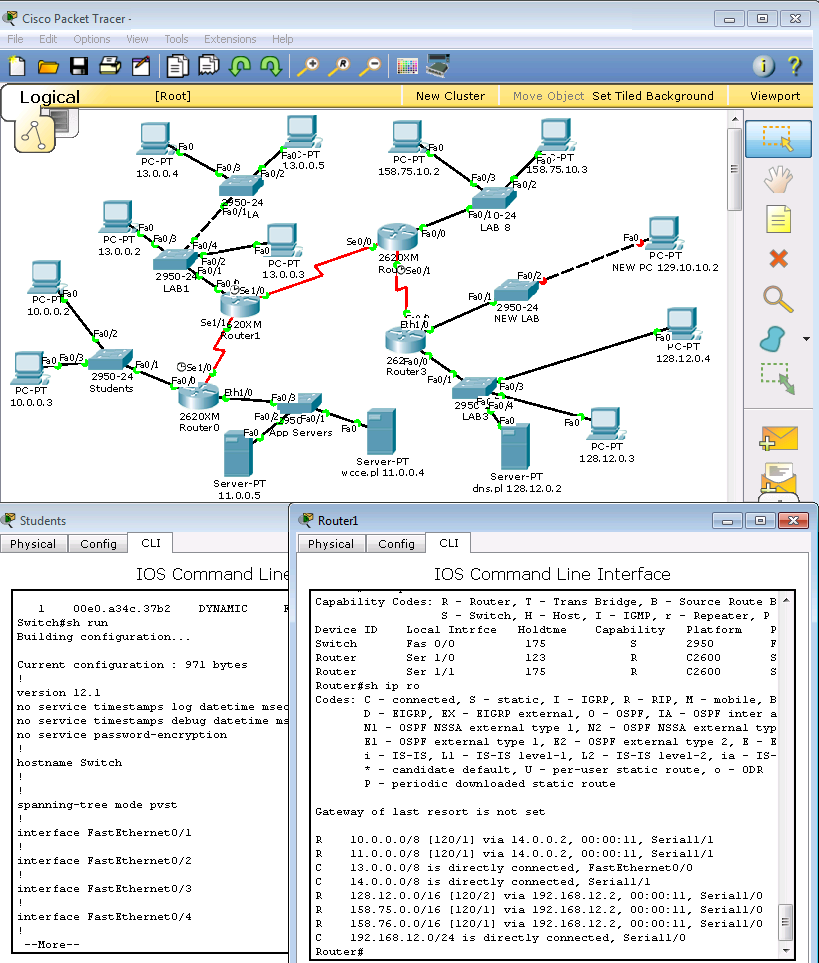Click Router# prompt in Router1 CLI
The height and width of the screenshot is (963, 819).
tap(340, 951)
